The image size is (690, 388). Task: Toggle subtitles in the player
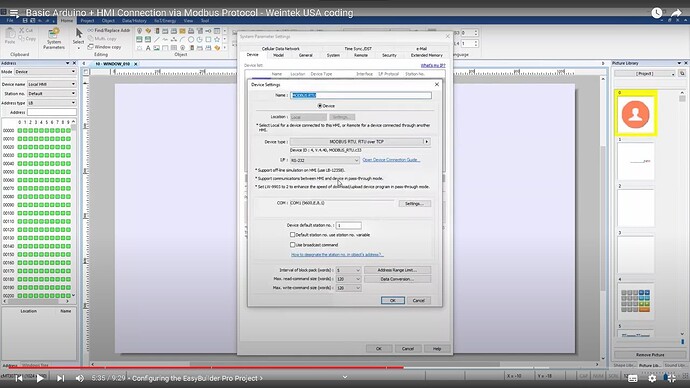(x=632, y=378)
